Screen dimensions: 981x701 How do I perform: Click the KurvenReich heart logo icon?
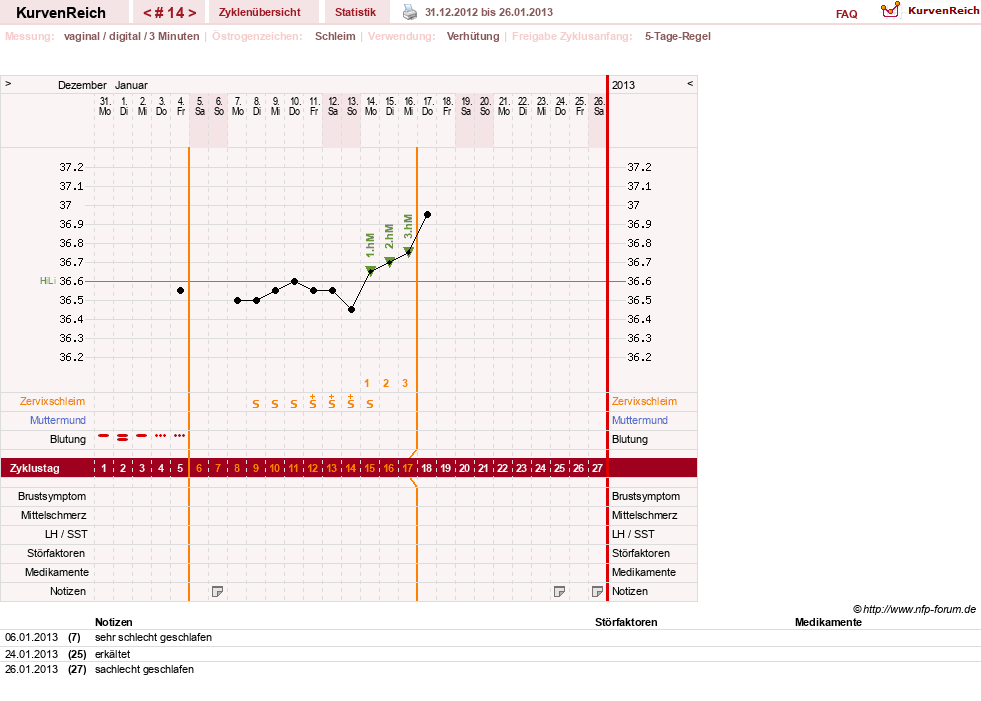[x=890, y=10]
